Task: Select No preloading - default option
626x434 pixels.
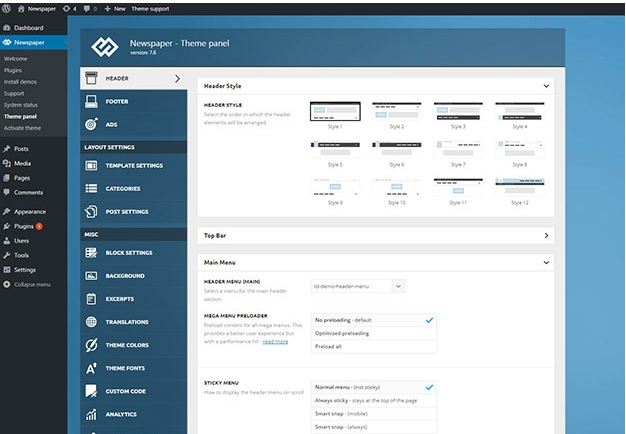Action: click(374, 320)
